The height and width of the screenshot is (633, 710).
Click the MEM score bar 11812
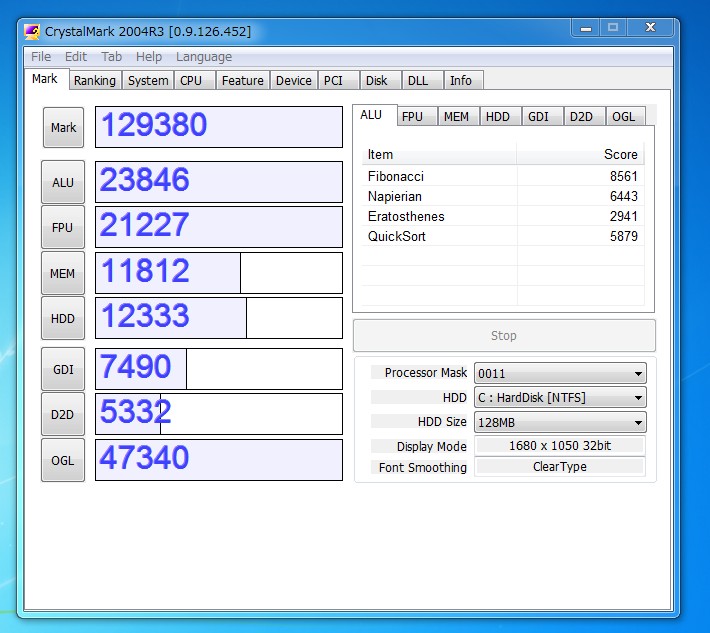(x=219, y=273)
